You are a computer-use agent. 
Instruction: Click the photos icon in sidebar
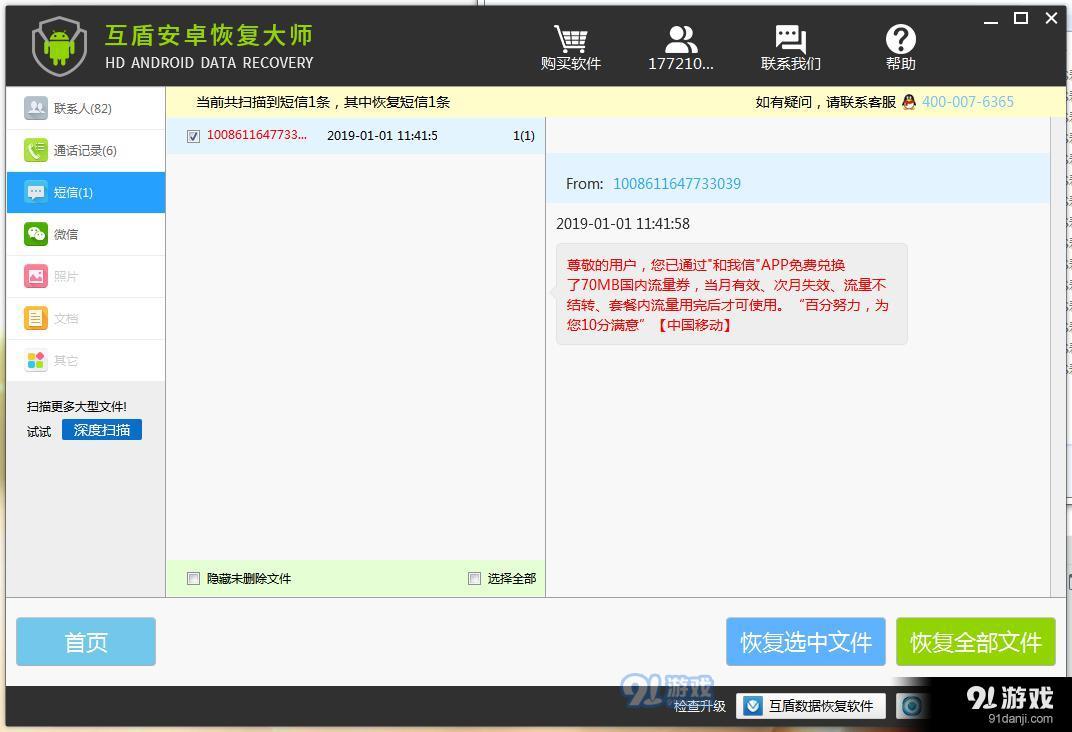point(36,276)
